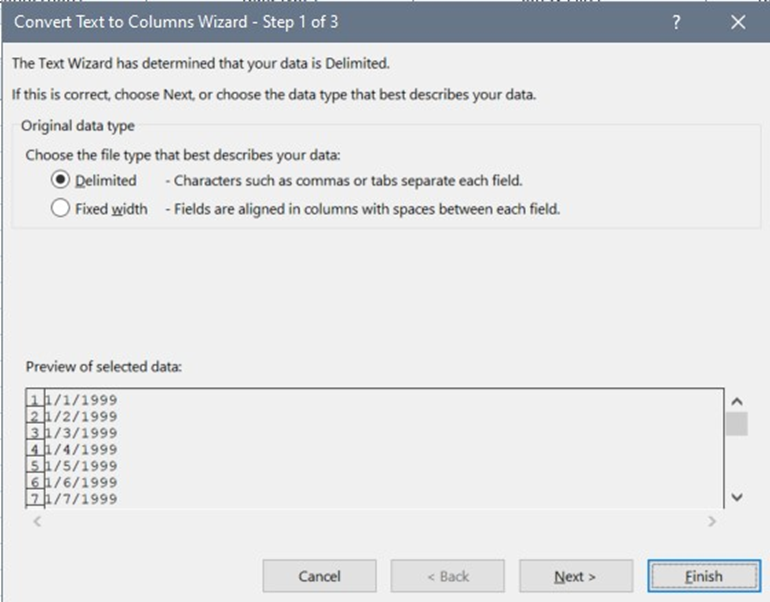Select the Delimited radio button
This screenshot has height=602, width=770.
(60, 181)
